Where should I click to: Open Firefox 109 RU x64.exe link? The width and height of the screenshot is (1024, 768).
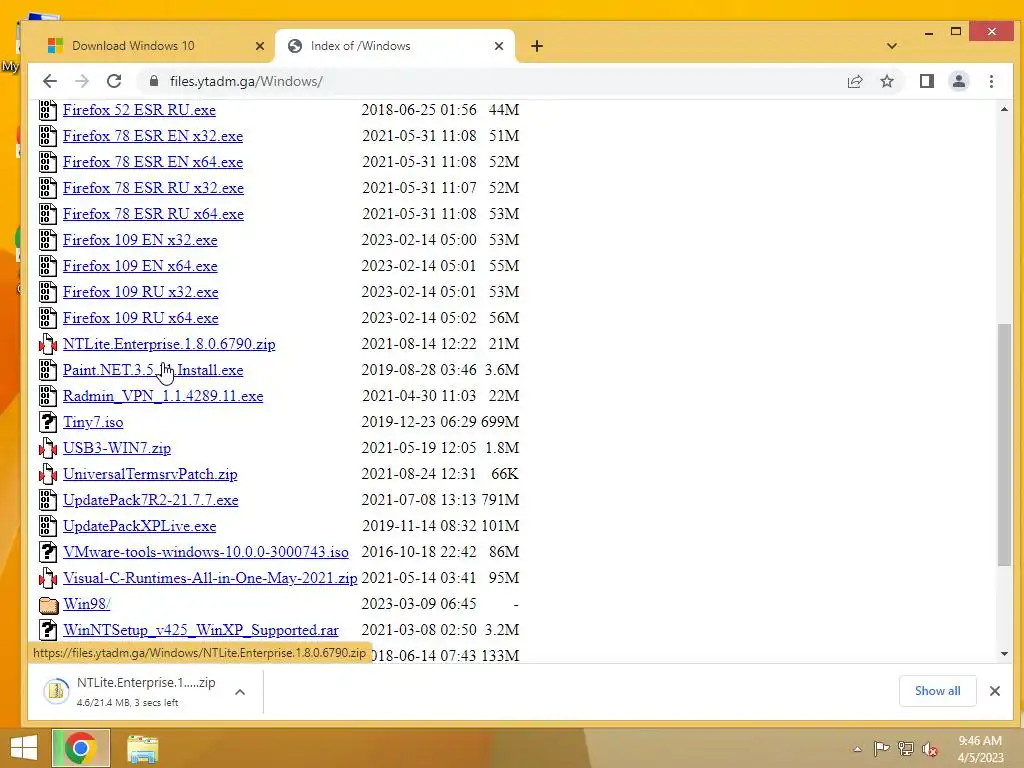[140, 318]
